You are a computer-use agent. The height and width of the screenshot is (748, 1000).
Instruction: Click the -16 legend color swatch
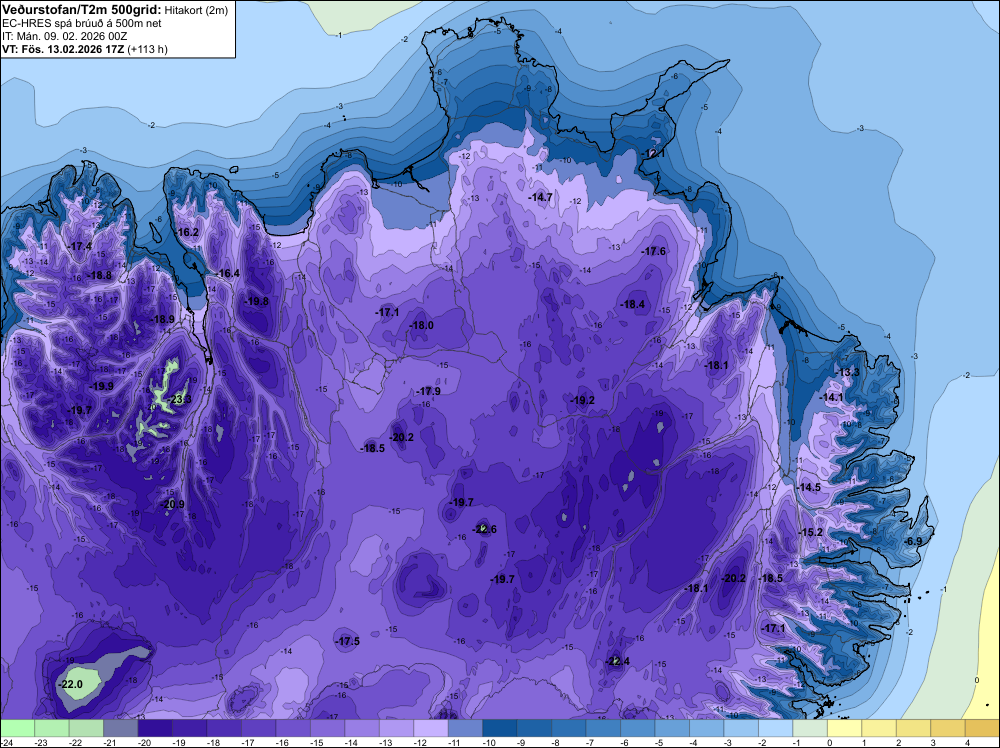point(293,728)
